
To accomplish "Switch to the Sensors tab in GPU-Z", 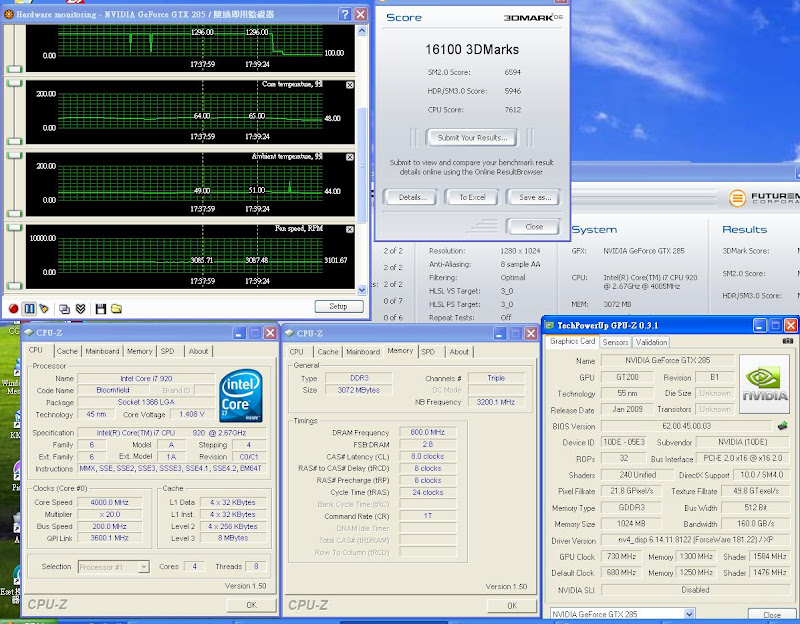I will [x=615, y=342].
